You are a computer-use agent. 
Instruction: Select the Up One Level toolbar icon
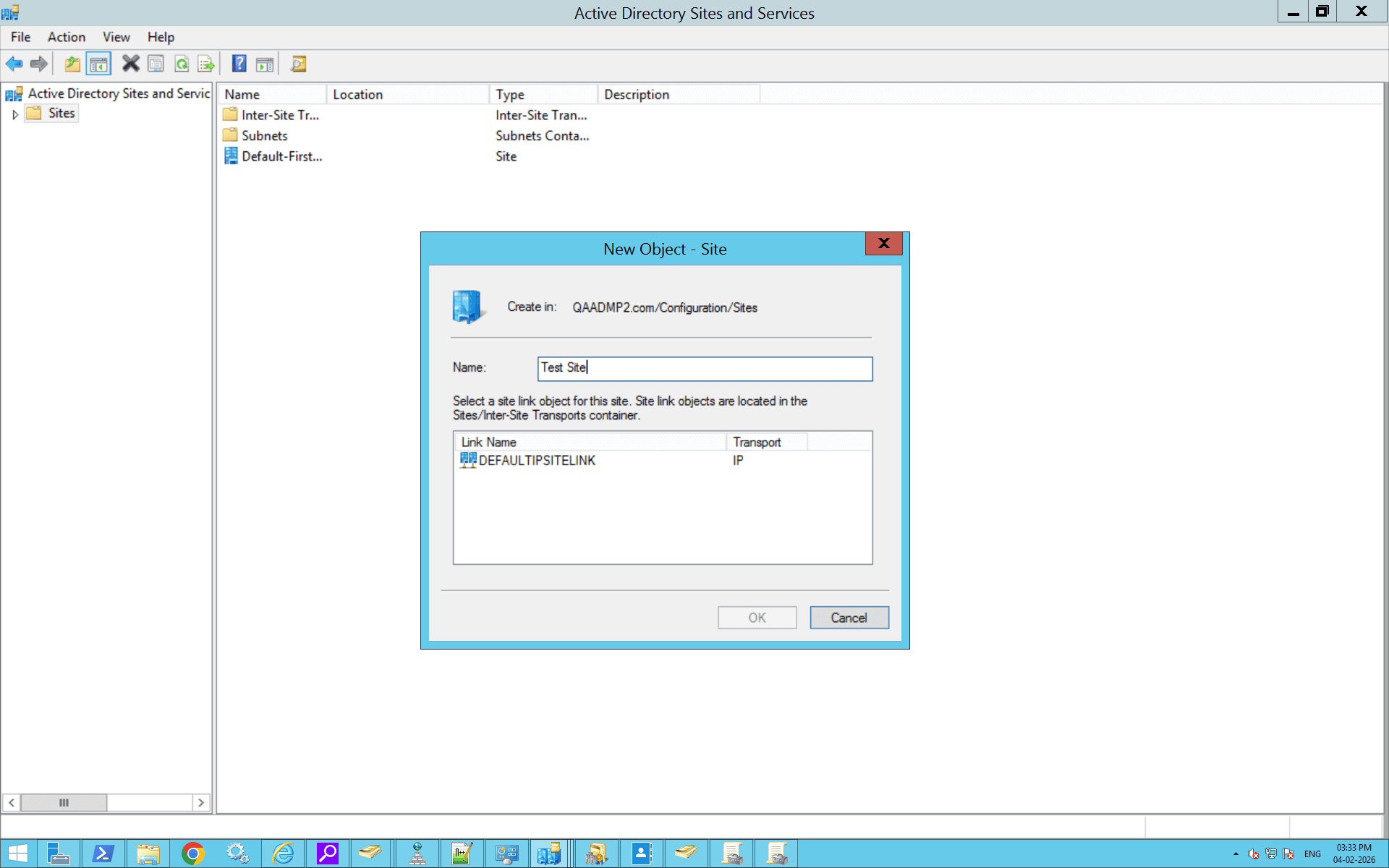click(72, 64)
